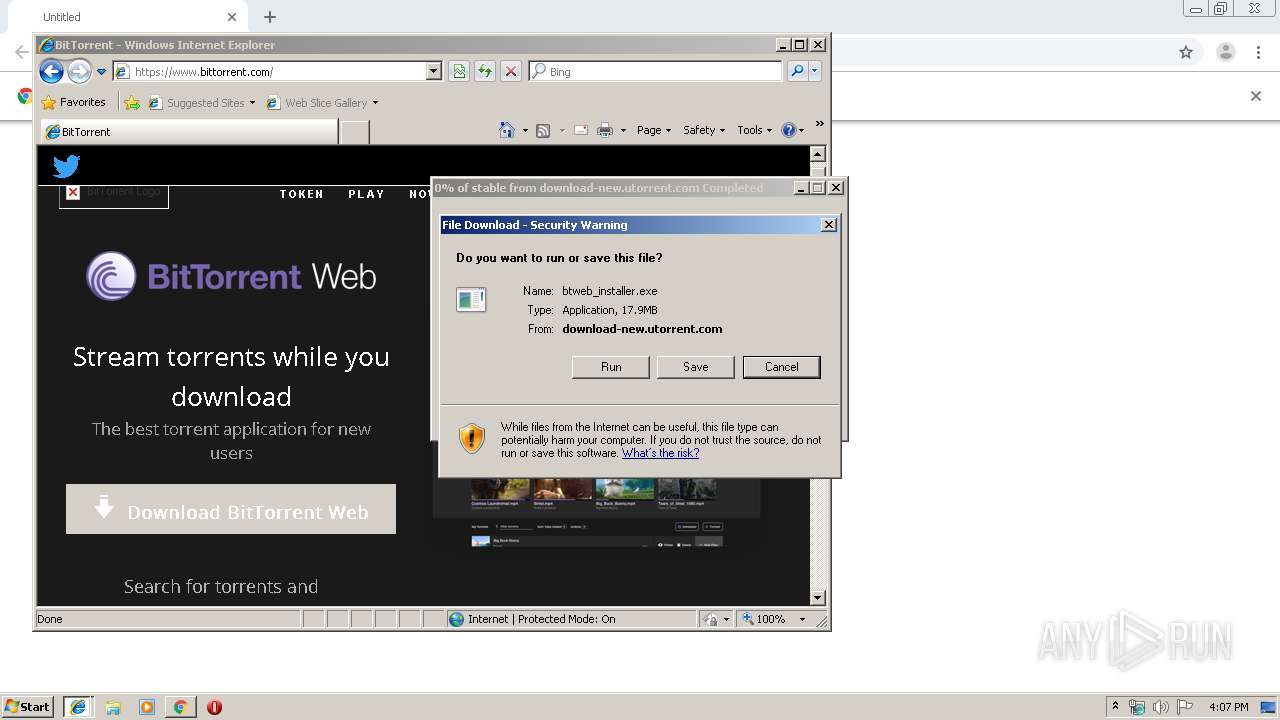The width and height of the screenshot is (1280, 720).
Task: Open the Page menu
Action: (654, 130)
